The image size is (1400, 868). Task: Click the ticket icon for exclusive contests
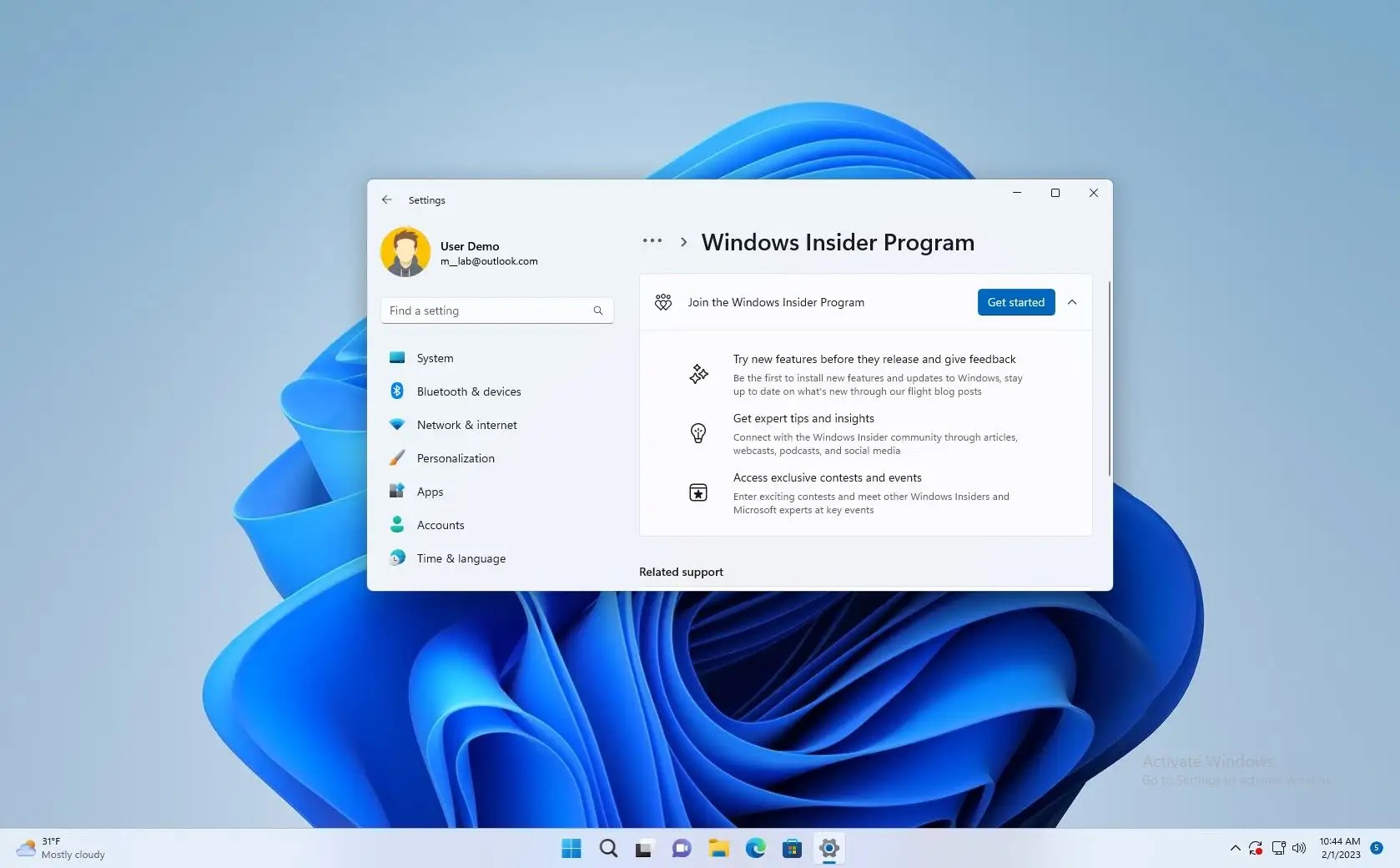(697, 492)
